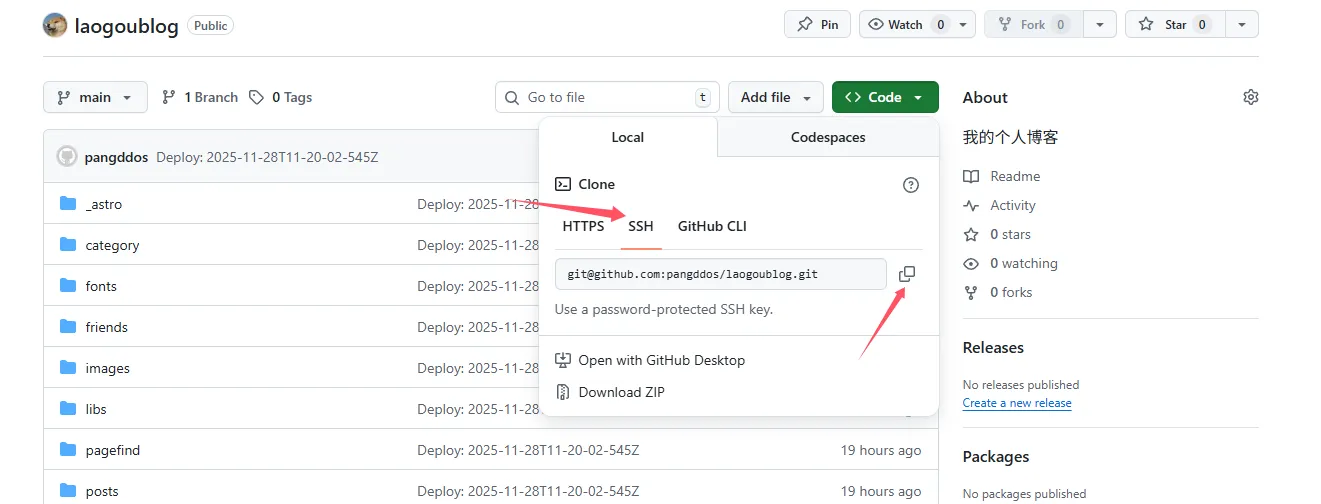This screenshot has width=1321, height=504.
Task: Open the category folder
Action: tap(113, 245)
